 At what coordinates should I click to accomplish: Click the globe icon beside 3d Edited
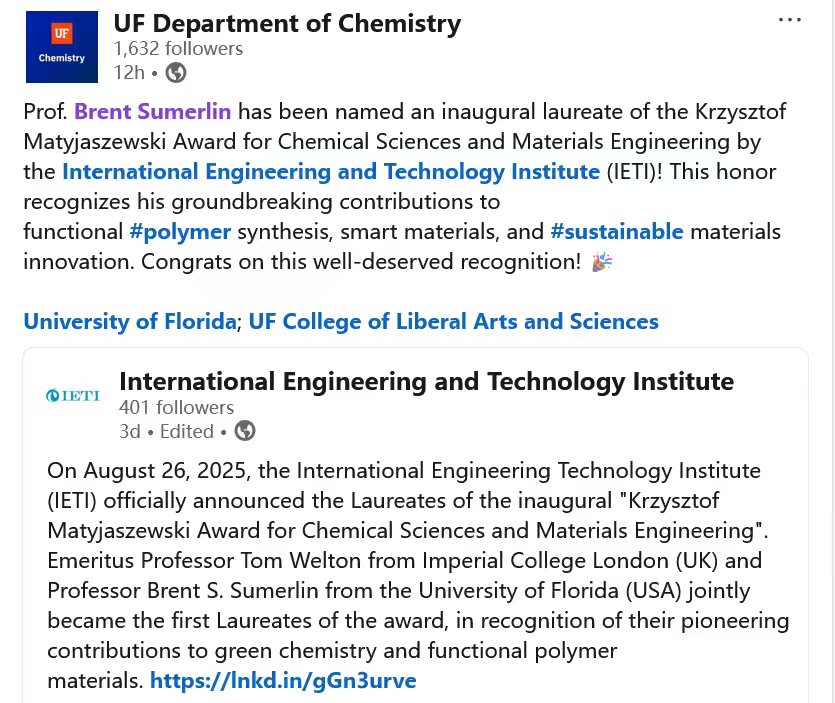(245, 431)
